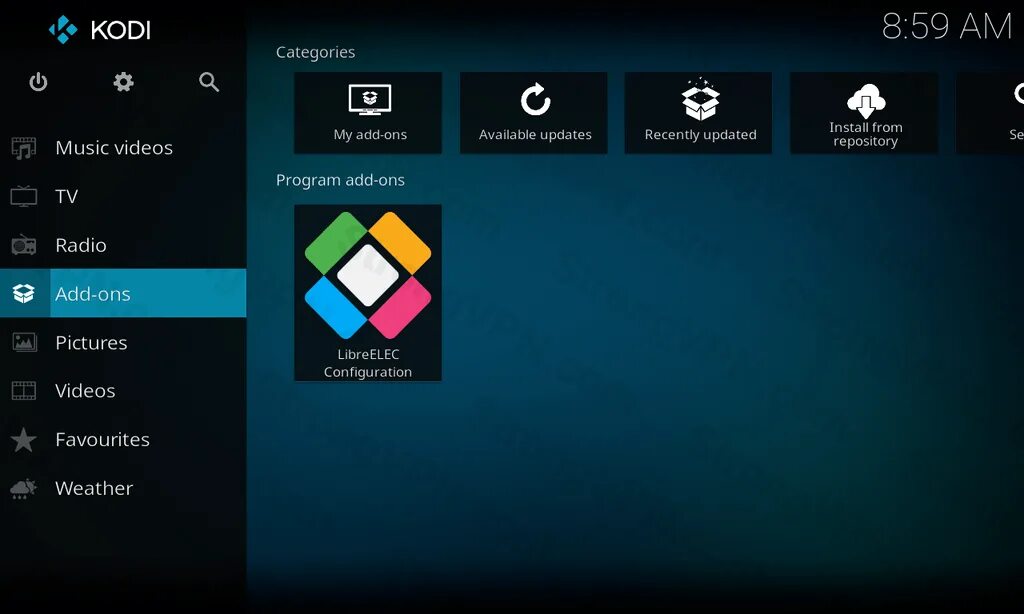The image size is (1024, 614).
Task: Click the Weather cloud icon
Action: [x=24, y=488]
